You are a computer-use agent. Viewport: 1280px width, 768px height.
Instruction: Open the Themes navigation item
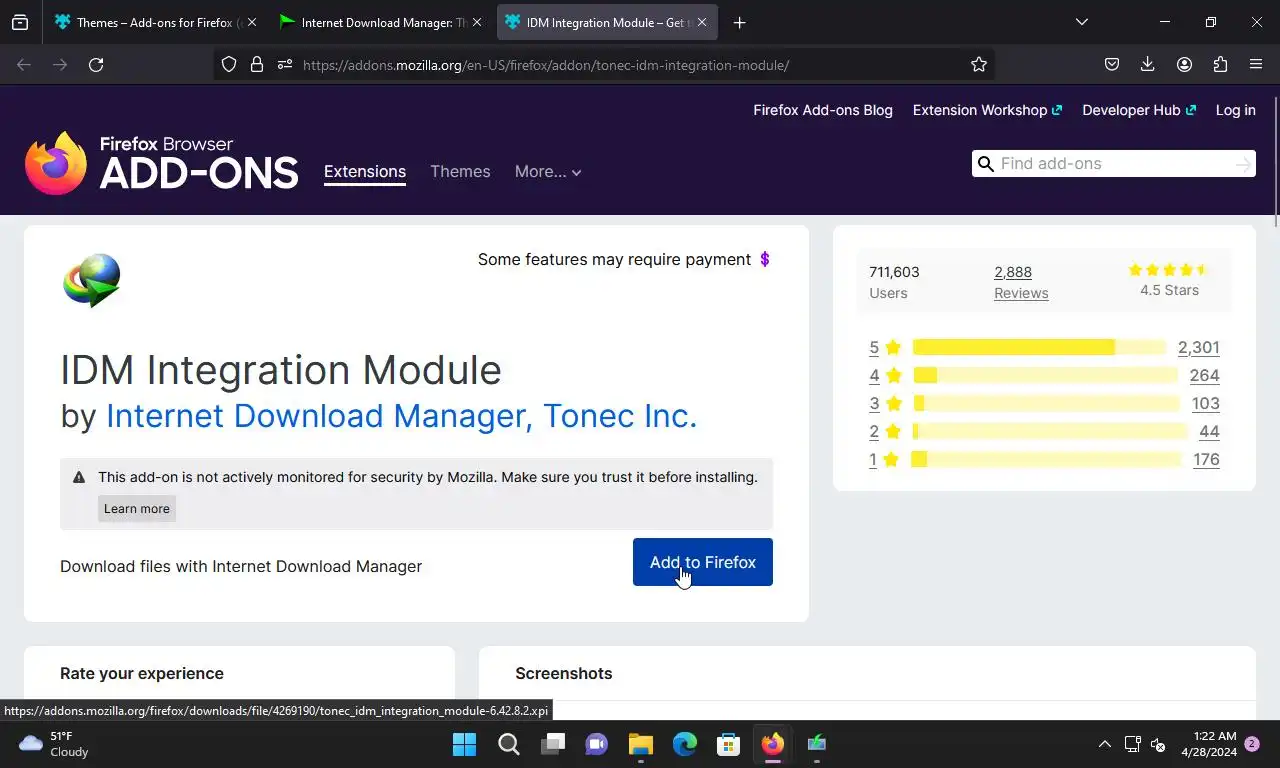pyautogui.click(x=460, y=172)
